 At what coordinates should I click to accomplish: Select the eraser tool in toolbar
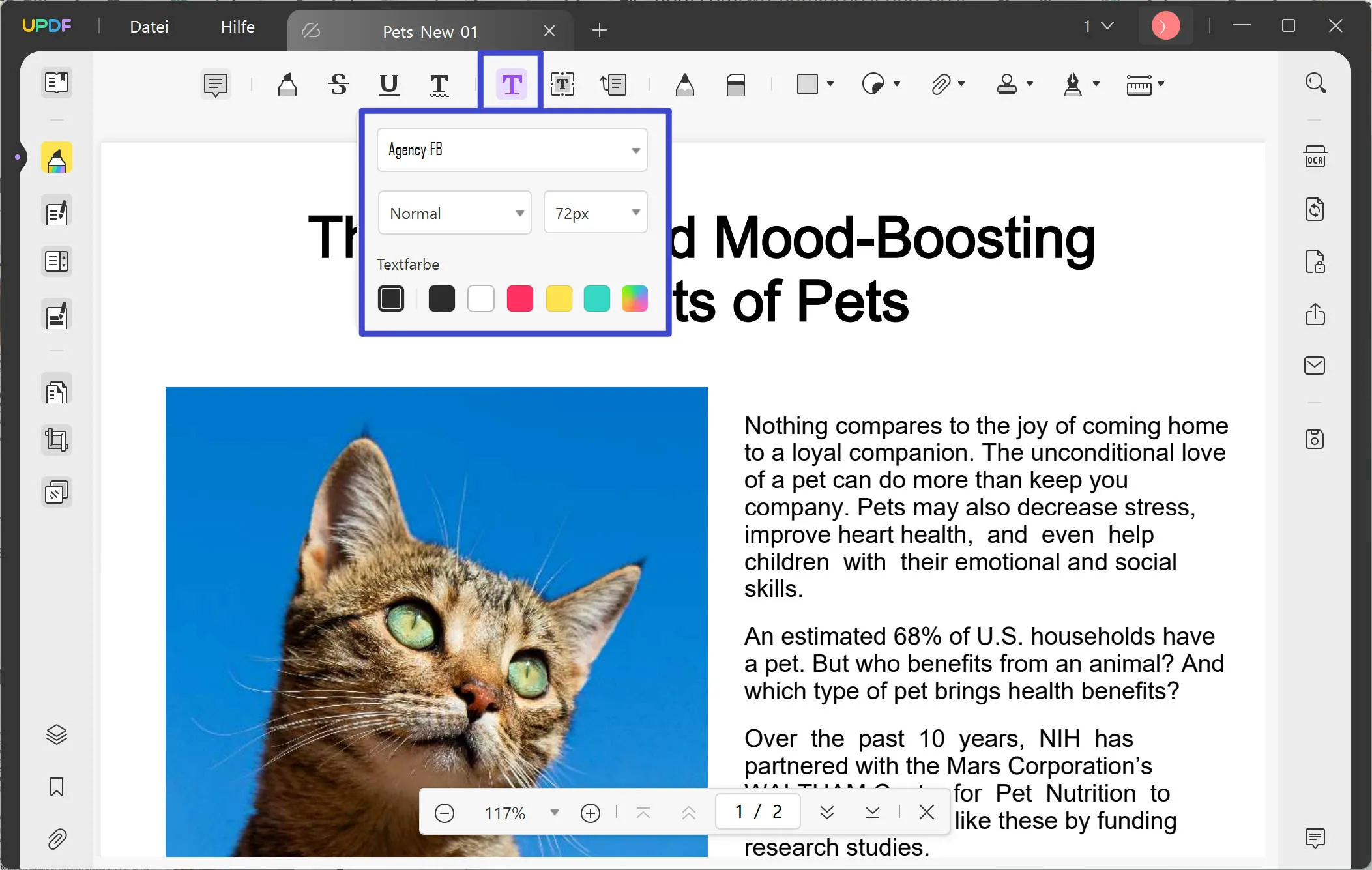pyautogui.click(x=735, y=84)
